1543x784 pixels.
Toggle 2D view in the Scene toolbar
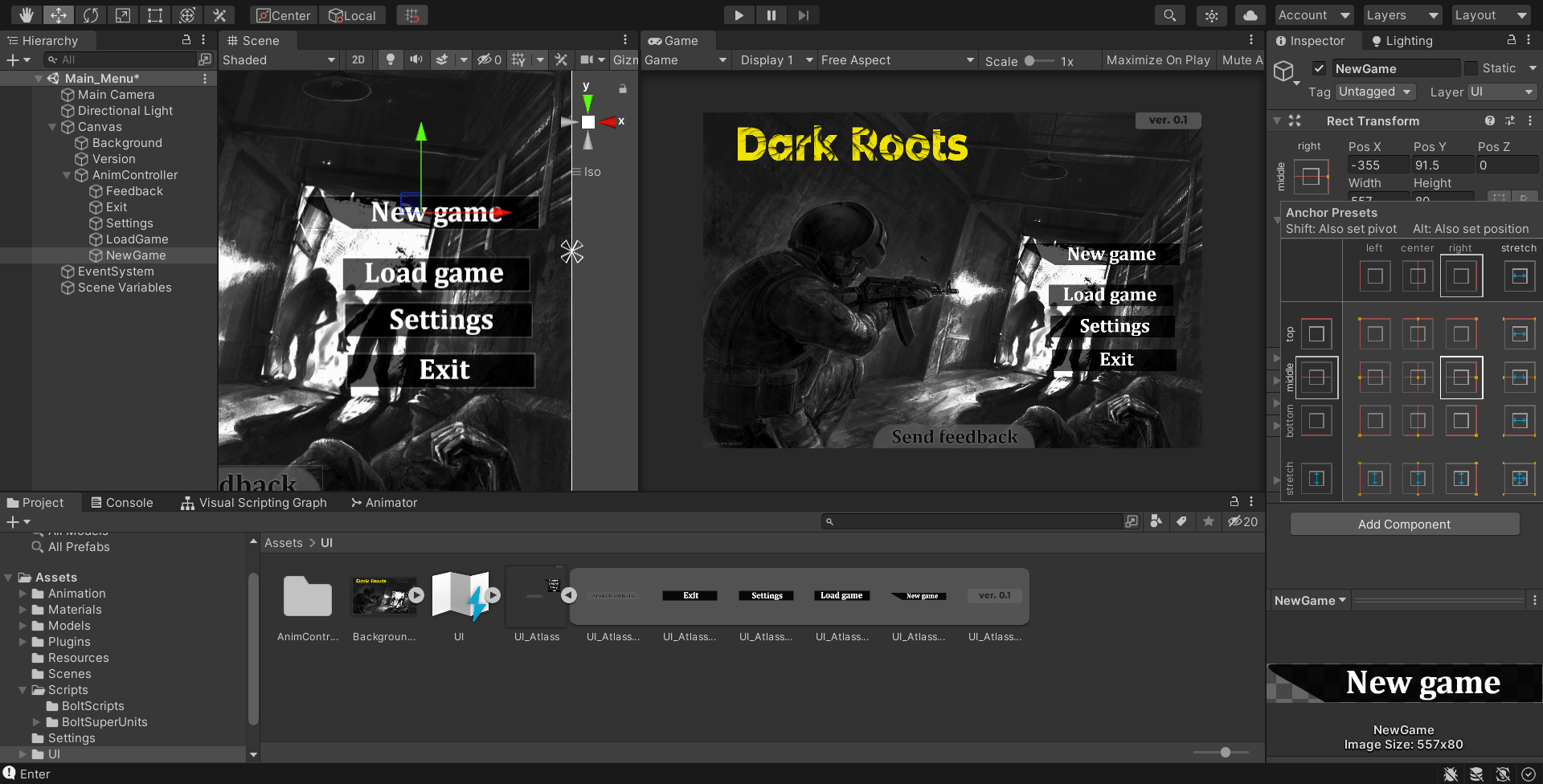pyautogui.click(x=358, y=59)
